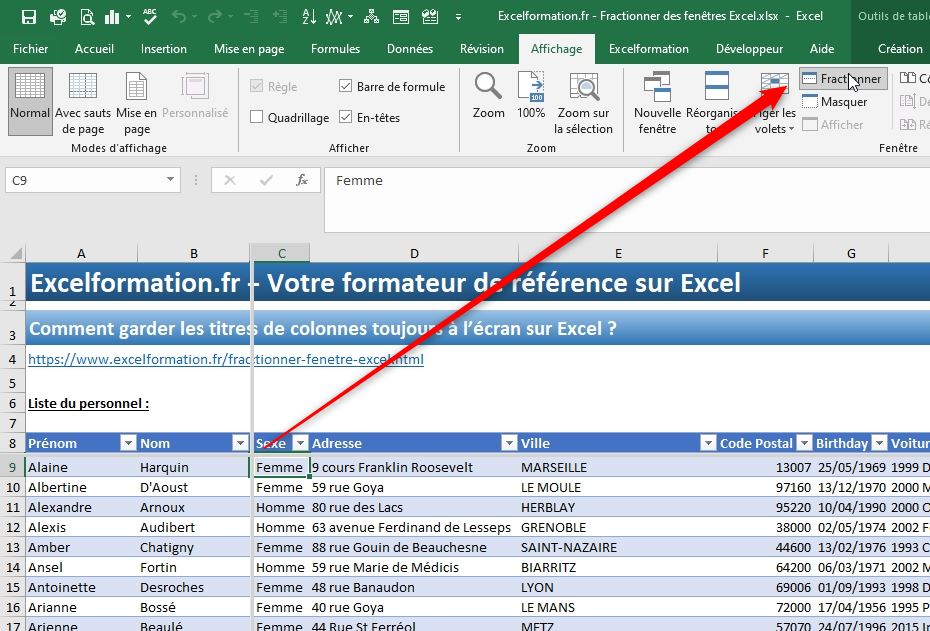Click the birthday cell 17/04/1956
The image size is (930, 631).
coord(851,607)
